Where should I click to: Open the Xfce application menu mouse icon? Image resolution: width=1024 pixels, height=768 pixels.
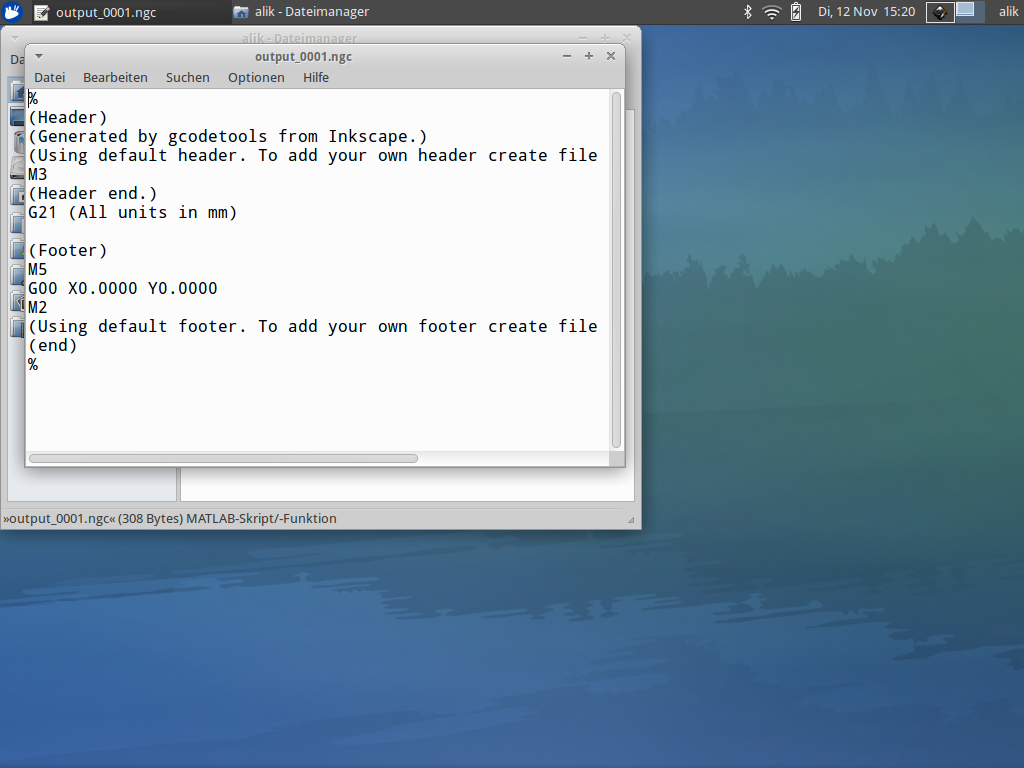click(x=12, y=12)
